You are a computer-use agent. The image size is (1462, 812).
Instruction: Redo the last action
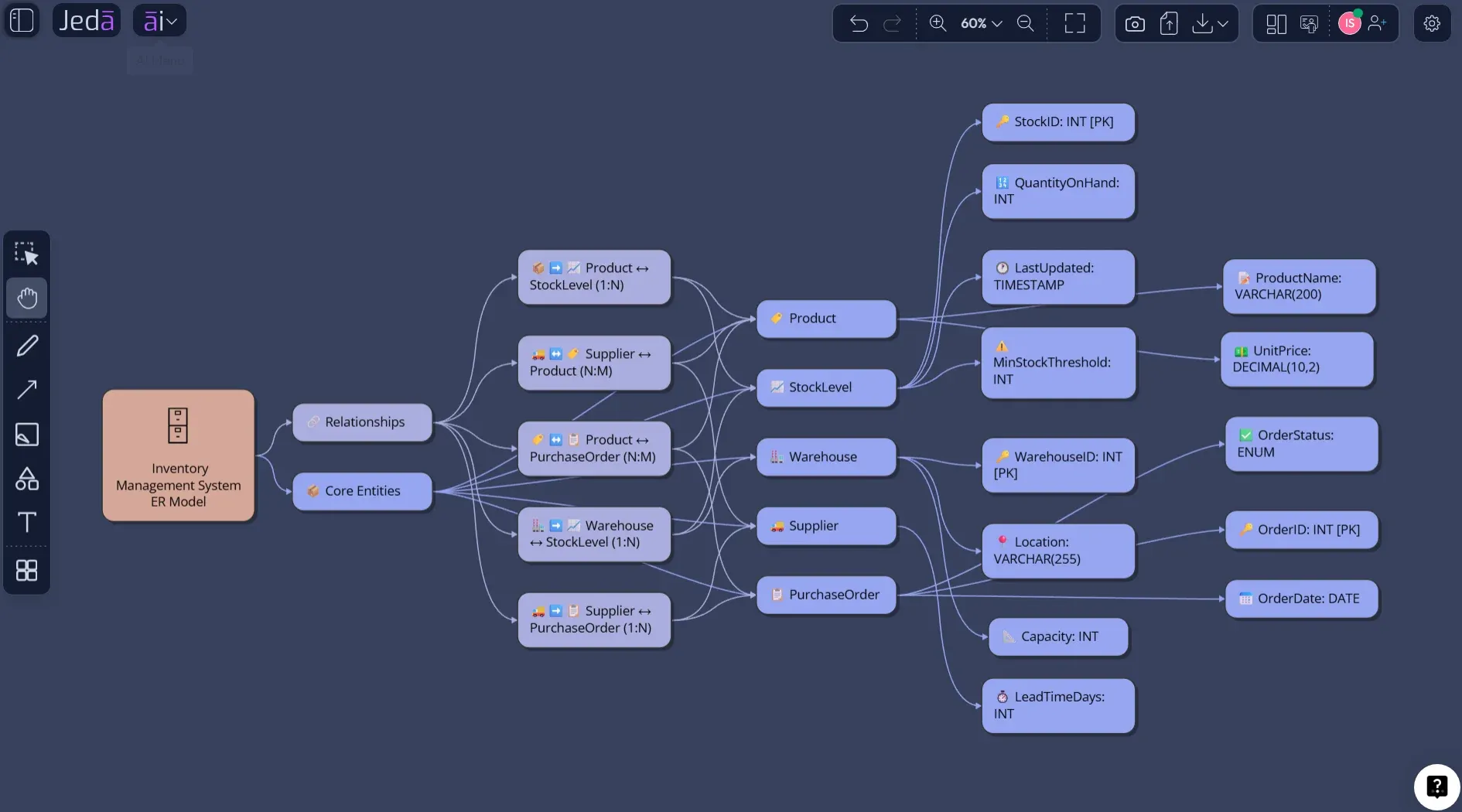[893, 24]
